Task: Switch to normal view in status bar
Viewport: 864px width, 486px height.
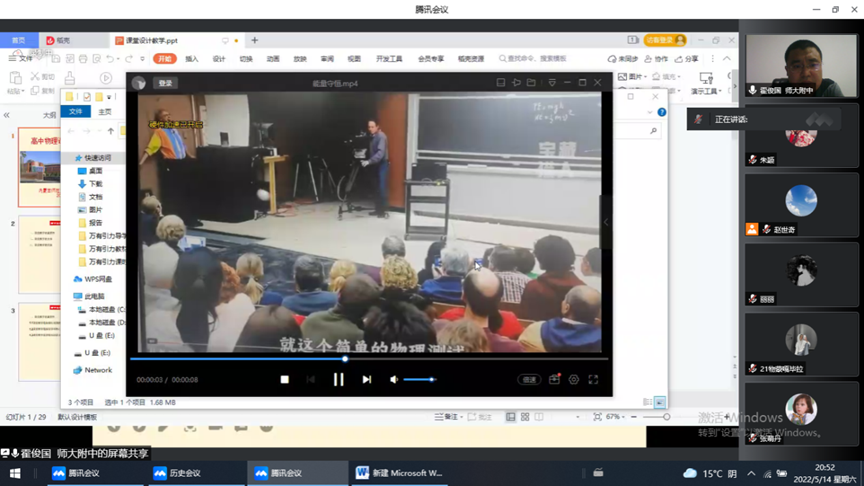Action: [510, 417]
